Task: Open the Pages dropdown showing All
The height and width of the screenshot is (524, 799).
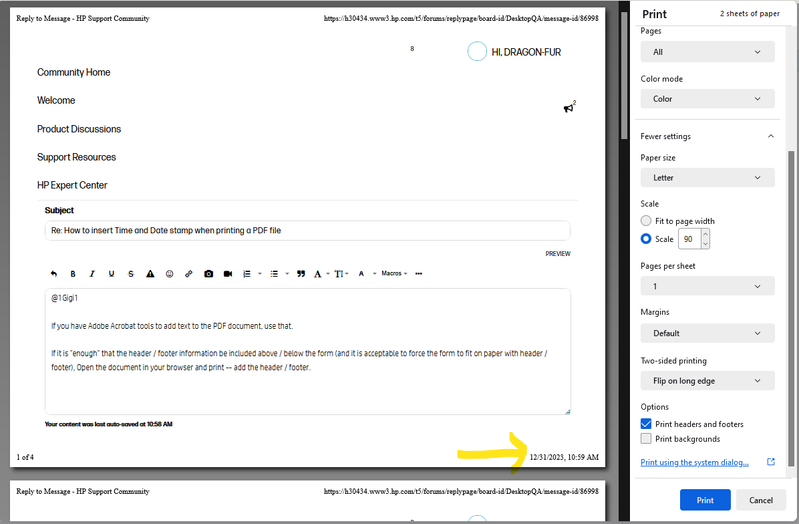Action: coord(707,52)
